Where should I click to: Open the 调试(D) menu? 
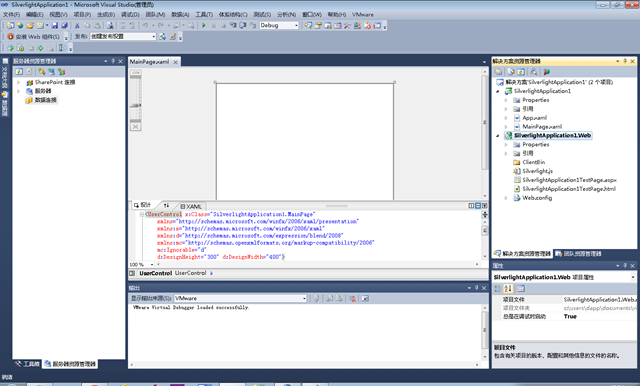[x=130, y=14]
